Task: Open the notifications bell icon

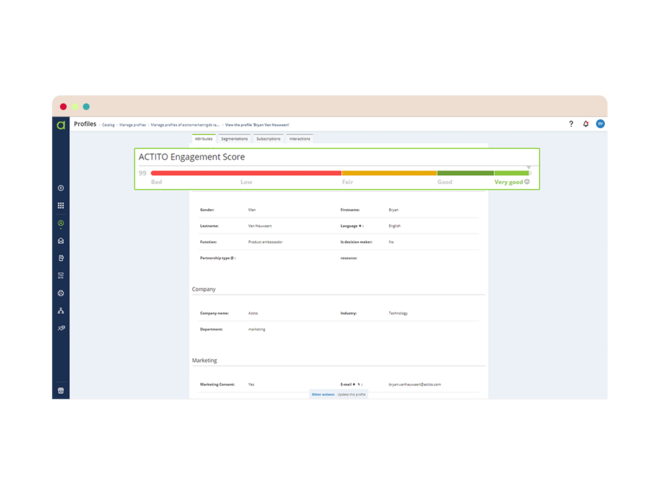Action: tap(586, 124)
